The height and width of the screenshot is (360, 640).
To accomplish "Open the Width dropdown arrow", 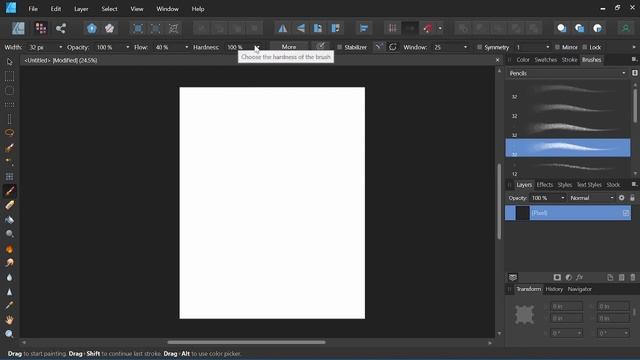I will 61,47.
